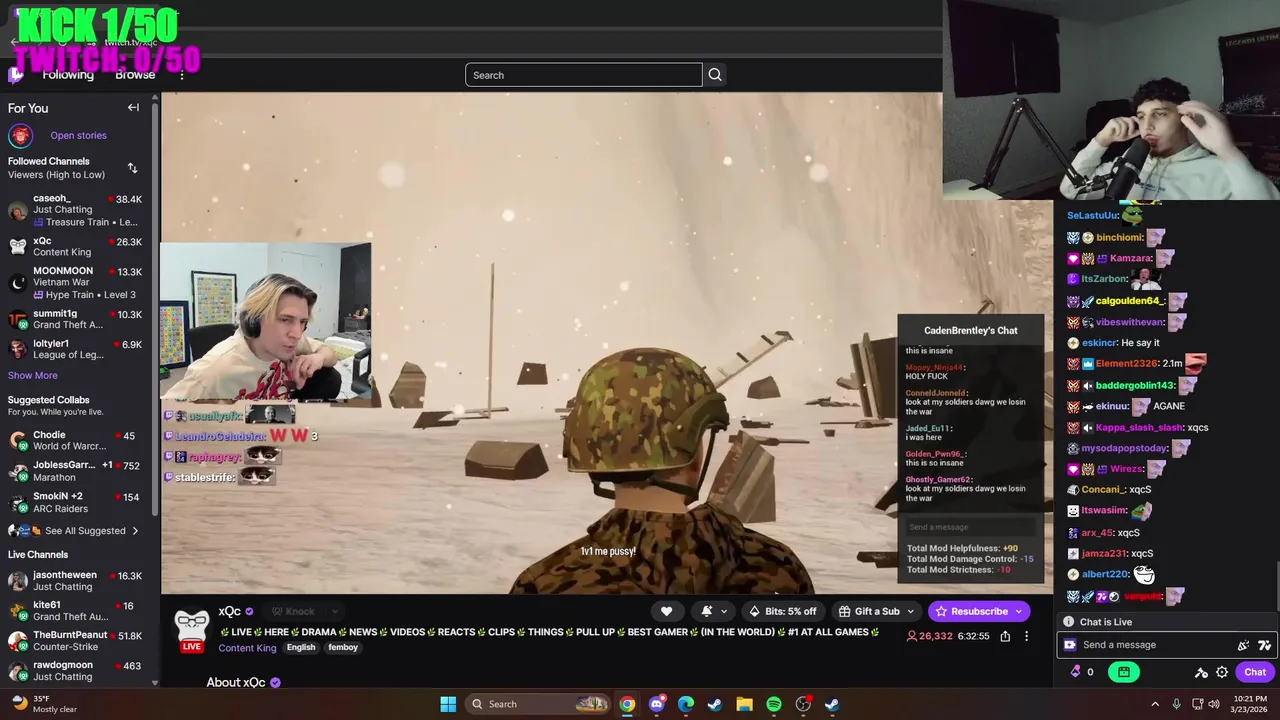Click the Windows taskbar Search box
1280x720 pixels.
click(x=538, y=704)
